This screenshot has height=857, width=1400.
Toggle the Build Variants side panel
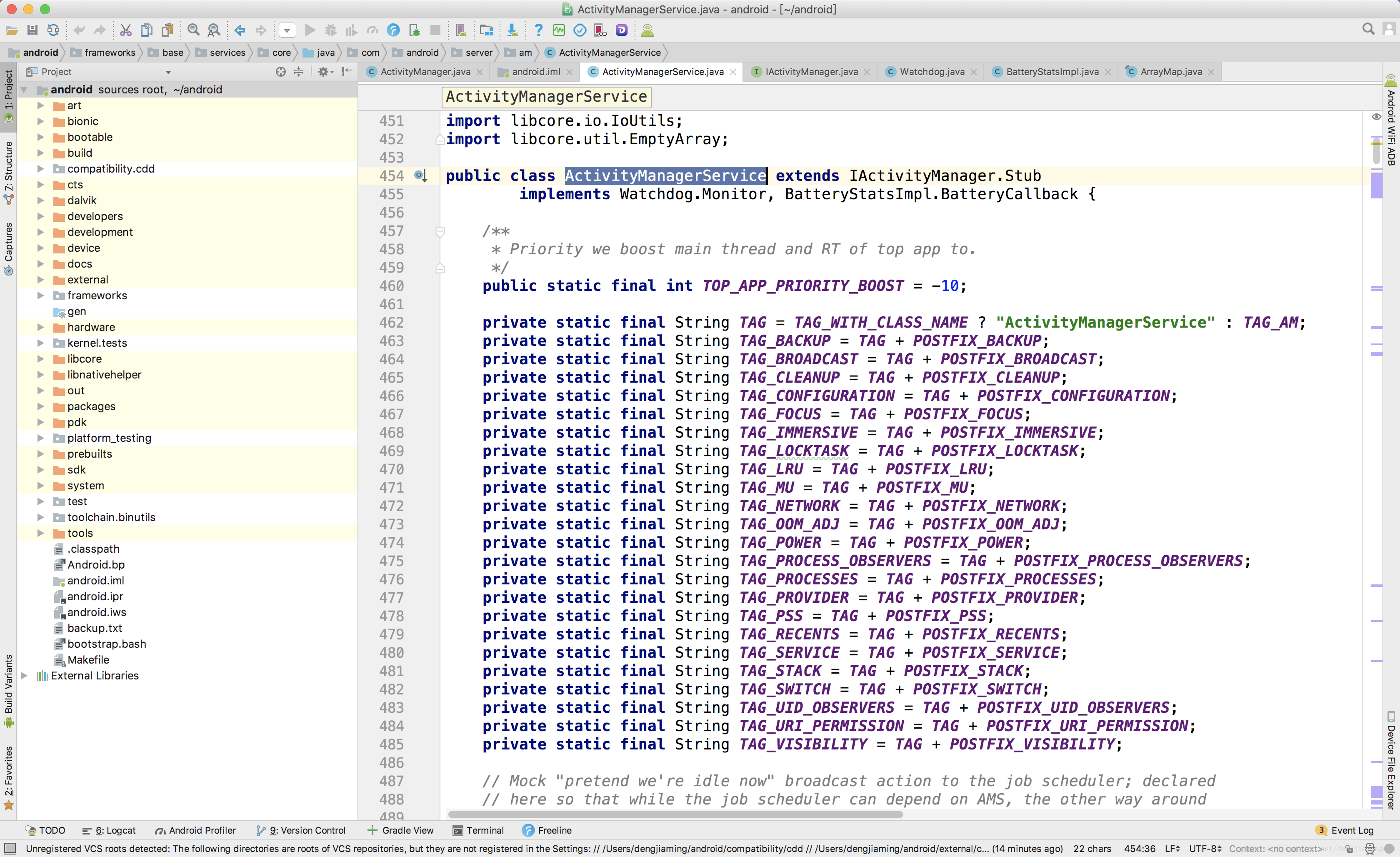[8, 691]
